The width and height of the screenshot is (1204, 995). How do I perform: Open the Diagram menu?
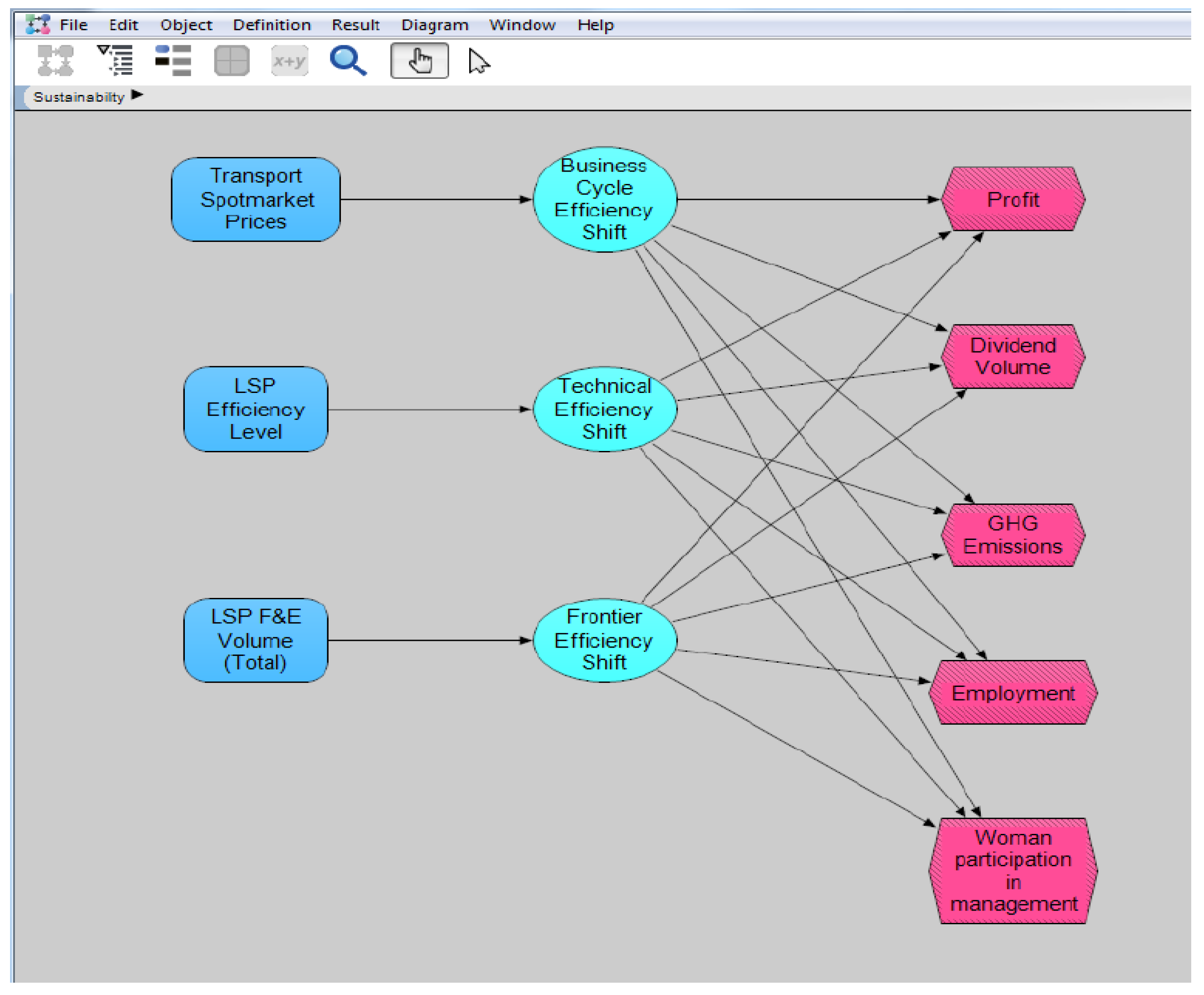pos(434,25)
